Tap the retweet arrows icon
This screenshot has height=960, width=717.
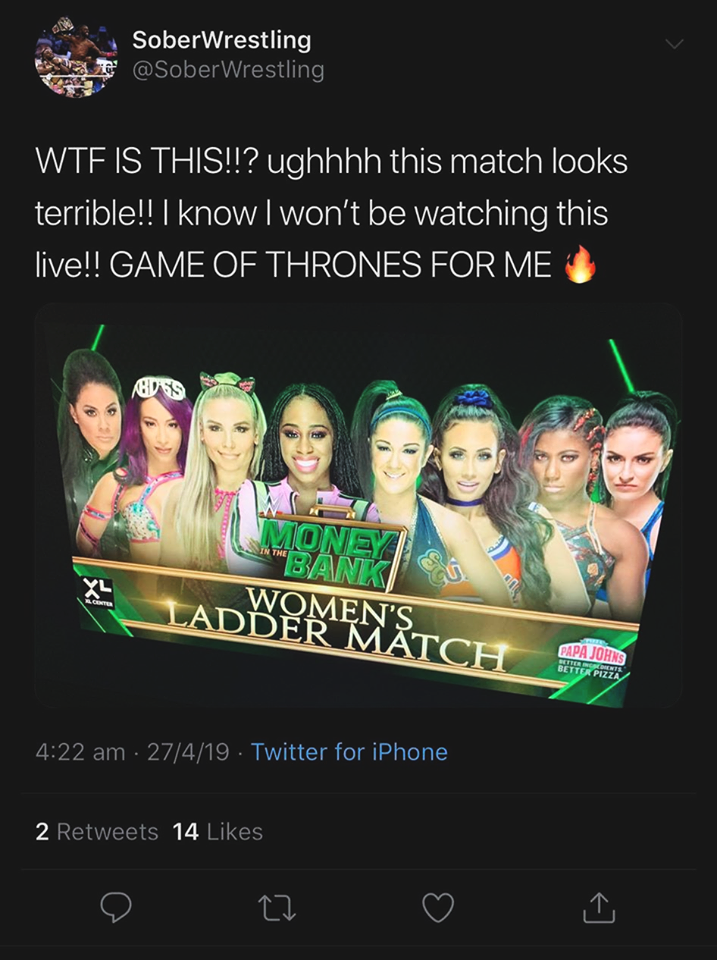[277, 908]
